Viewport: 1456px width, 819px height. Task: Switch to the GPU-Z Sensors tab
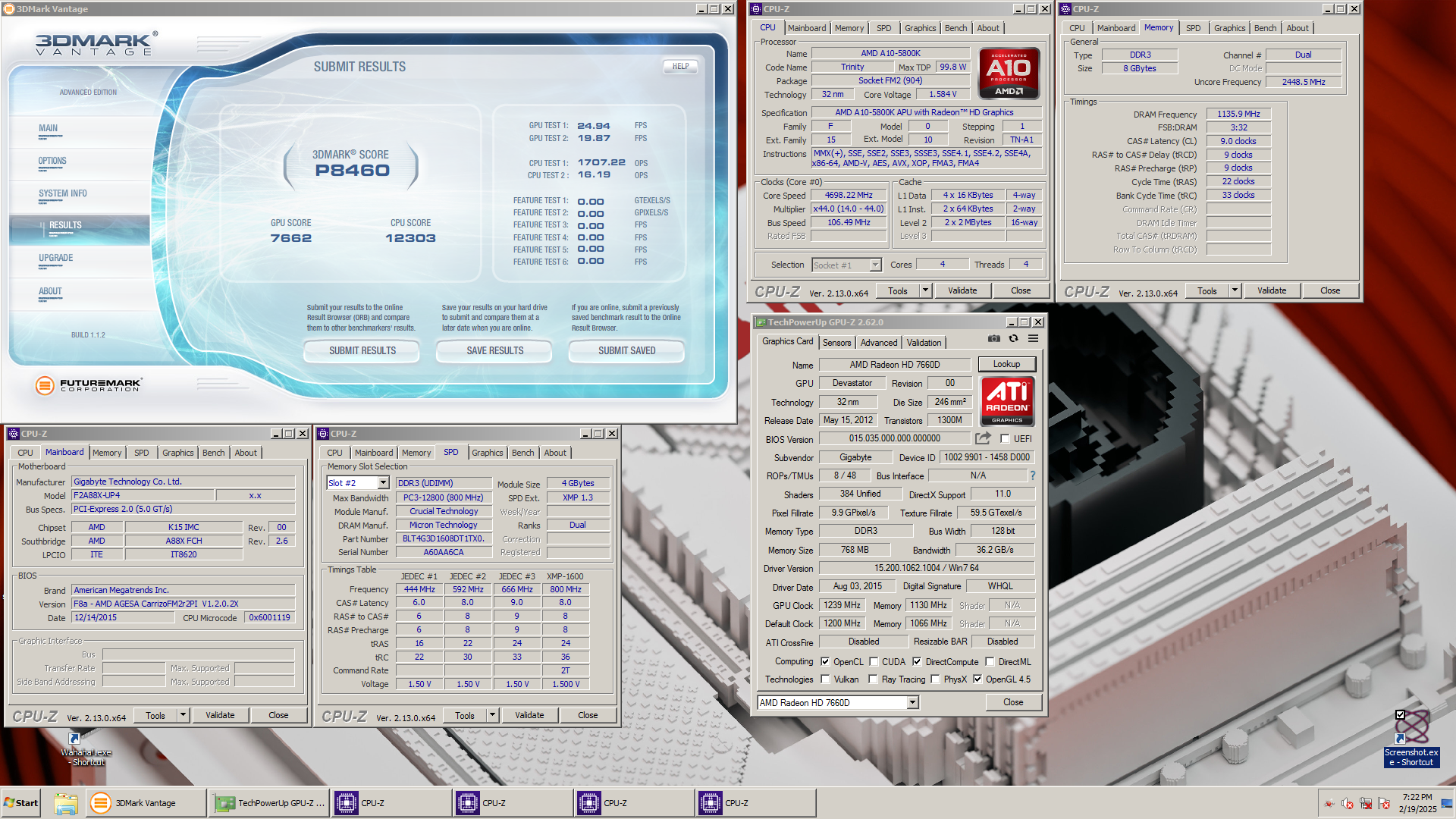coord(836,343)
